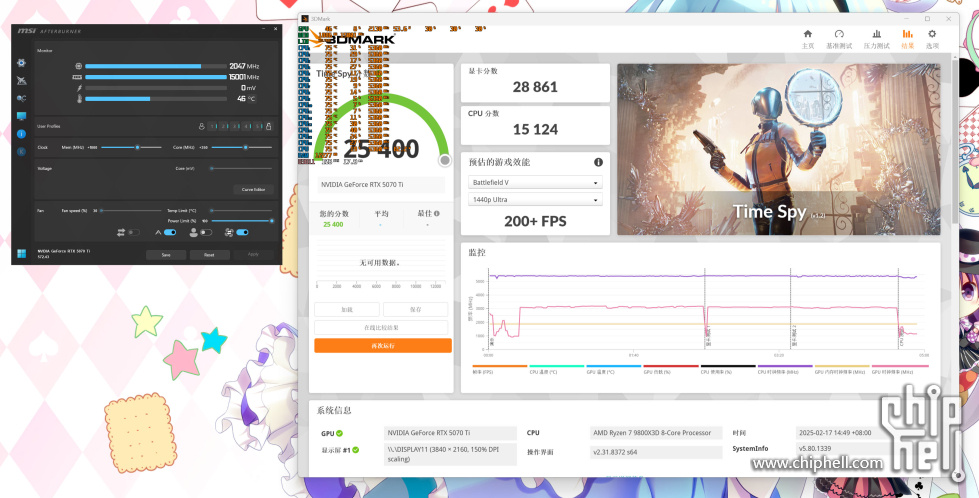Viewport: 979px width, 498px height.
Task: Open Afterburner settings gear icon
Action: tap(21, 62)
